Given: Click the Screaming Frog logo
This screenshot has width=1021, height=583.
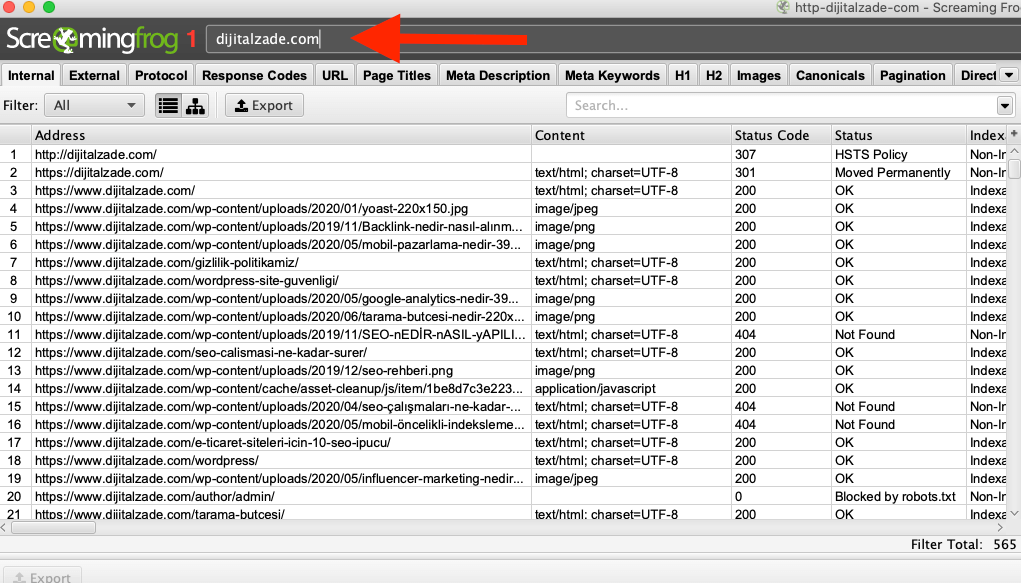Looking at the screenshot, I should coord(92,40).
